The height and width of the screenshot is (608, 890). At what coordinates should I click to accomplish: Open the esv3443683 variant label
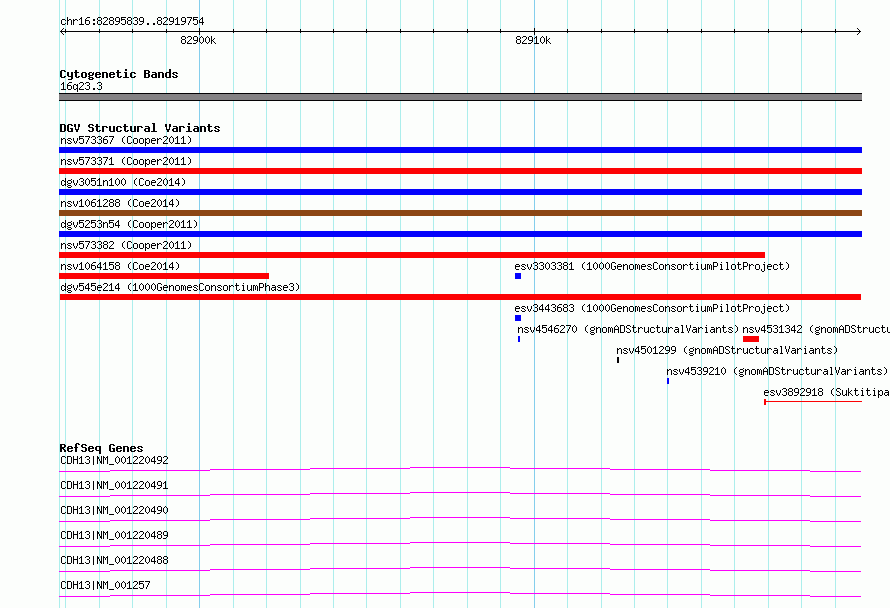click(x=652, y=308)
